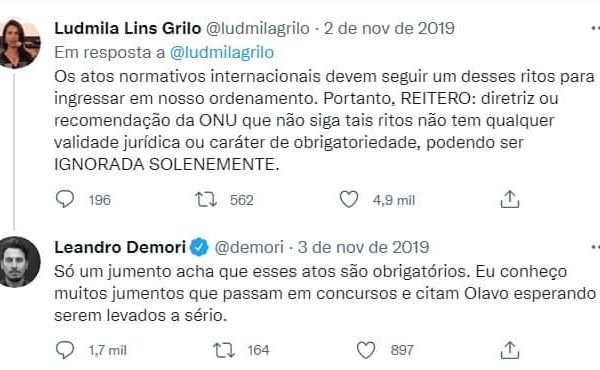Reply to Leandro Demori's tweet
Viewport: 600px width, 370px height.
[x=65, y=349]
